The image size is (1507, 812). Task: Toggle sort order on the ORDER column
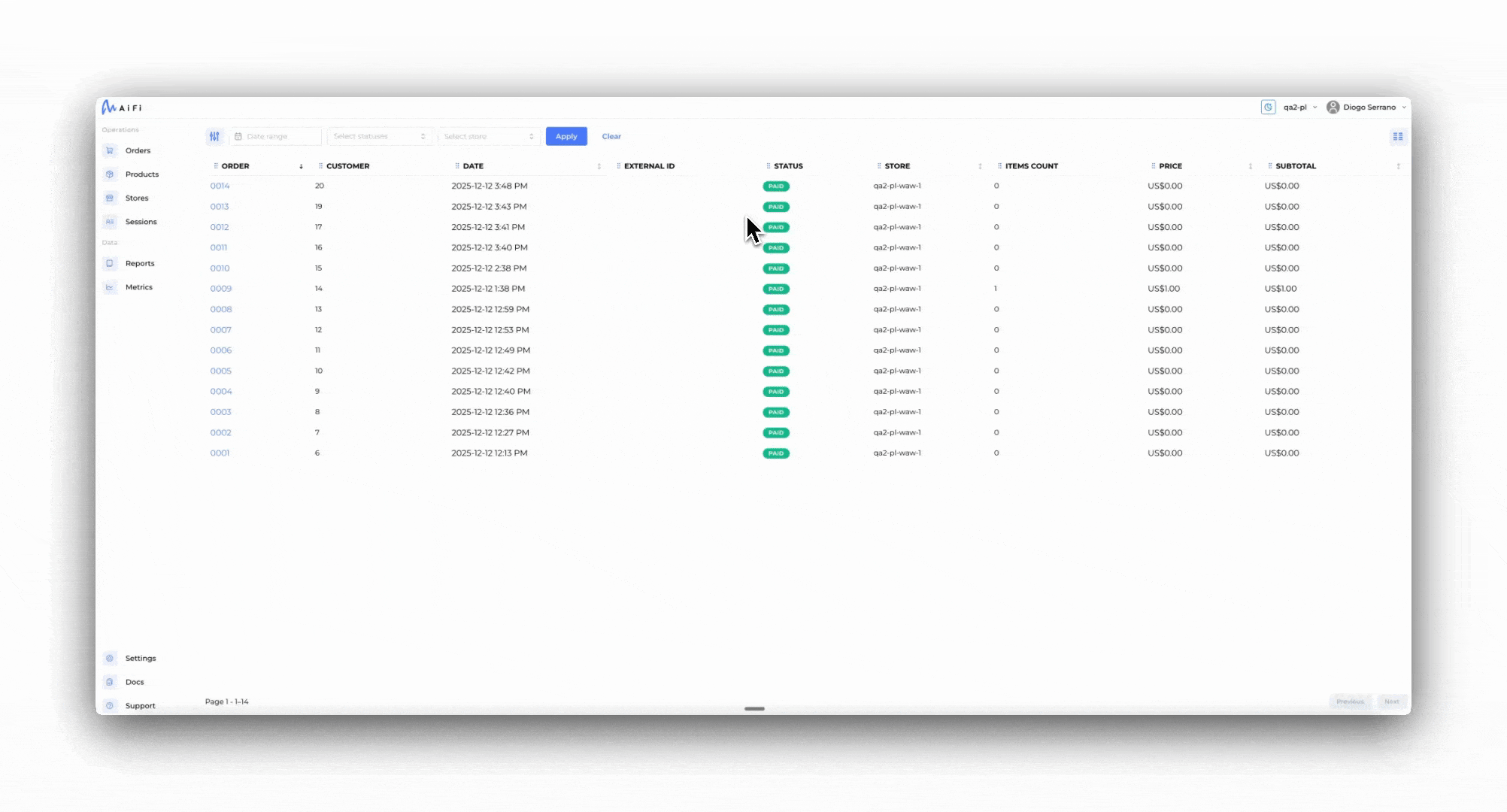point(302,166)
